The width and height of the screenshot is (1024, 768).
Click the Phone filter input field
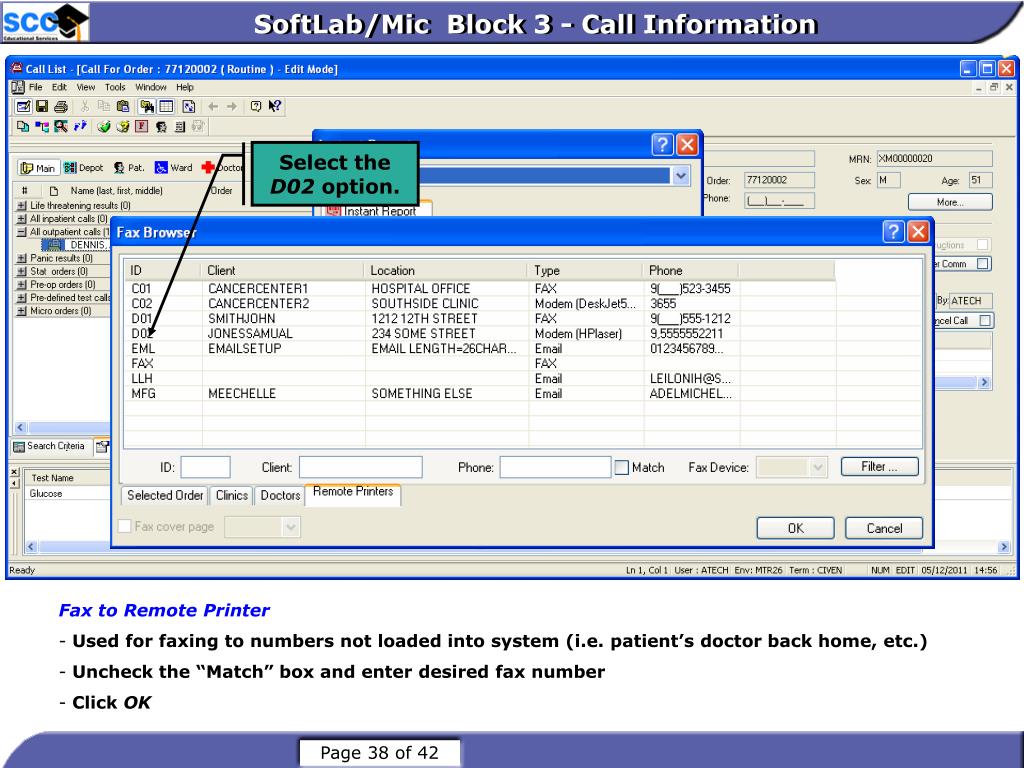click(x=555, y=468)
